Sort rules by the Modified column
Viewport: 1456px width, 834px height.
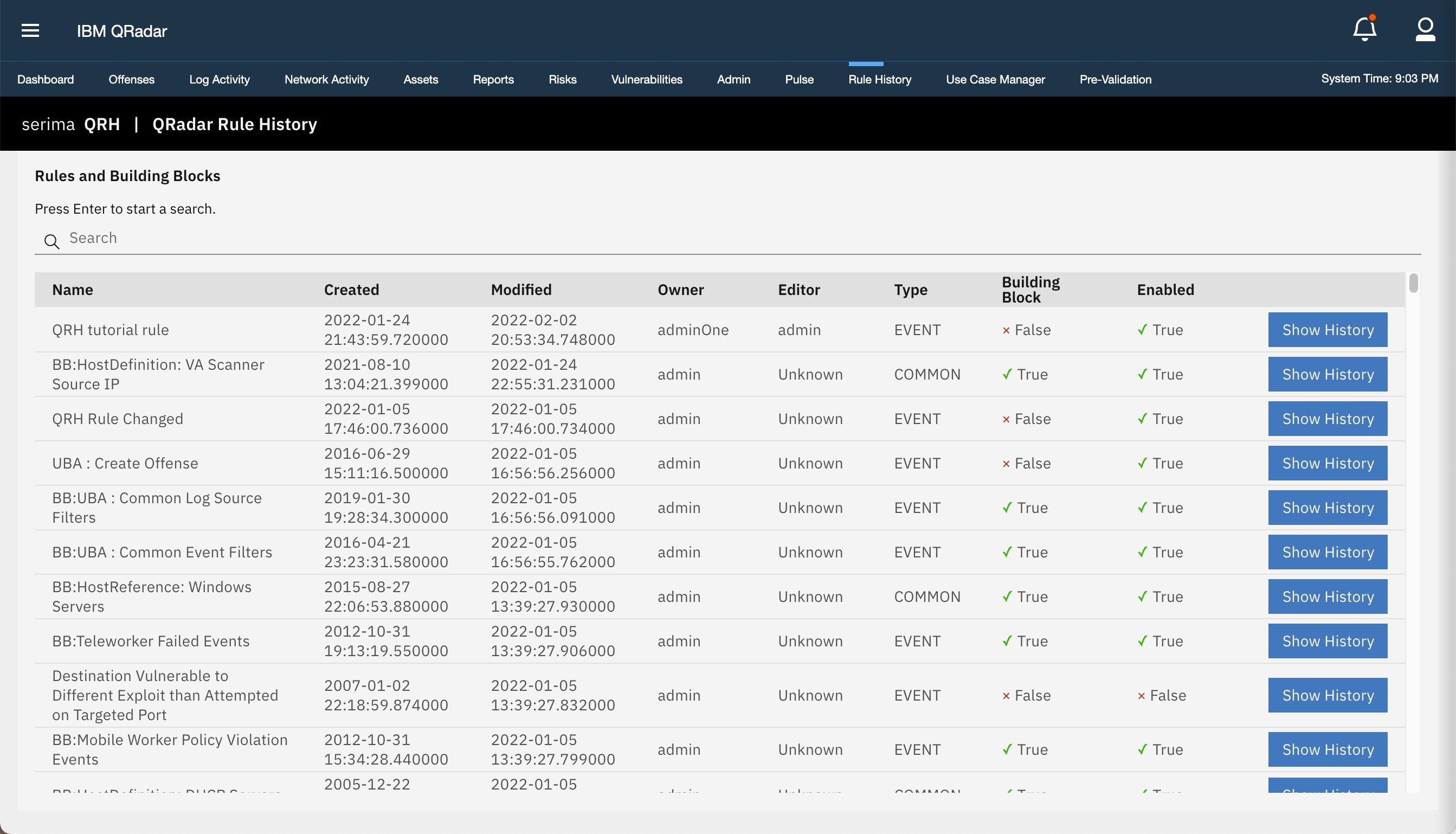click(521, 289)
